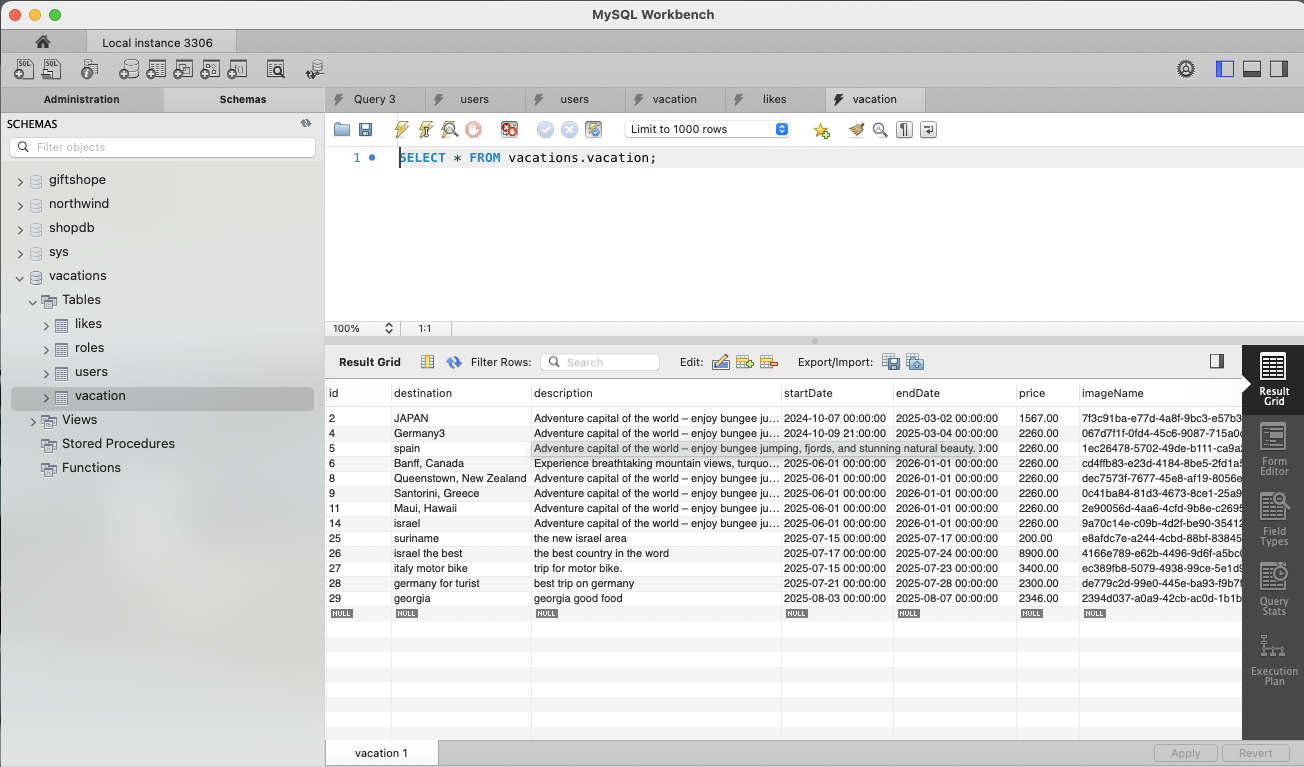This screenshot has height=767, width=1304.
Task: Execute the query with lightning bolt icon
Action: point(402,130)
